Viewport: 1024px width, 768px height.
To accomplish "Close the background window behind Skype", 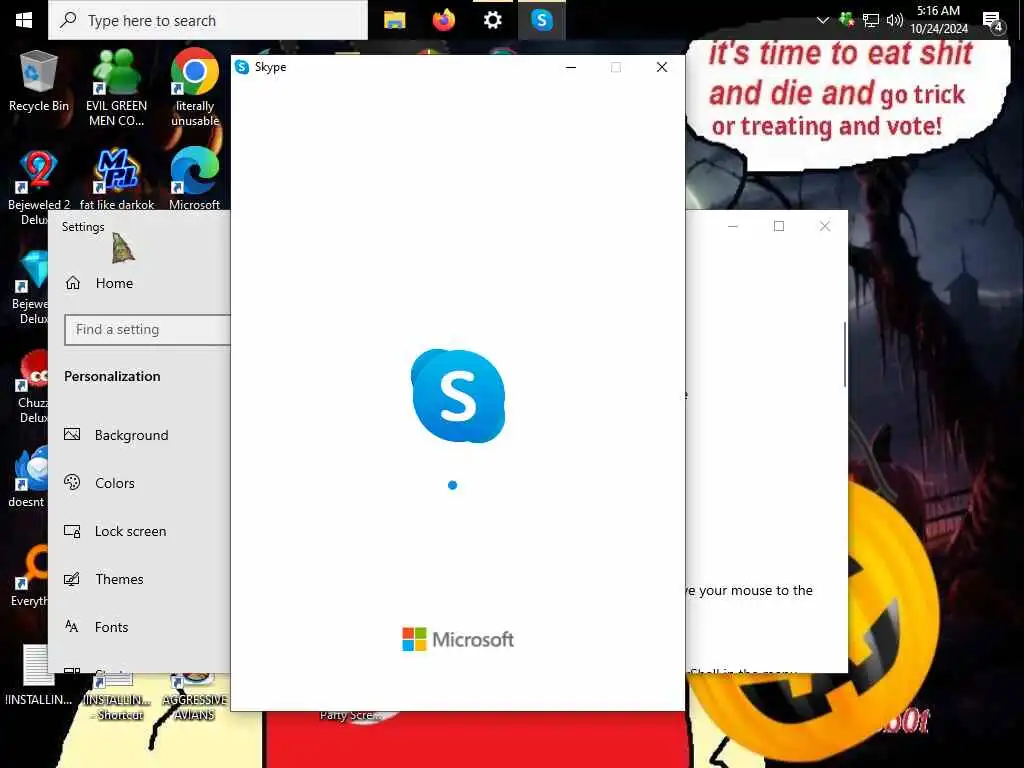I will pyautogui.click(x=825, y=226).
